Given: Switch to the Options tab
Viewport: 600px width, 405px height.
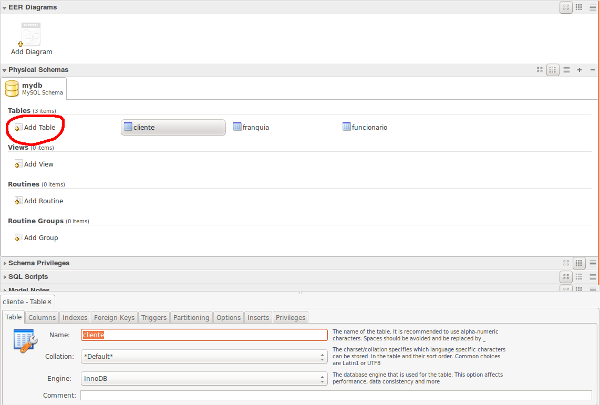Looking at the screenshot, I should (228, 317).
